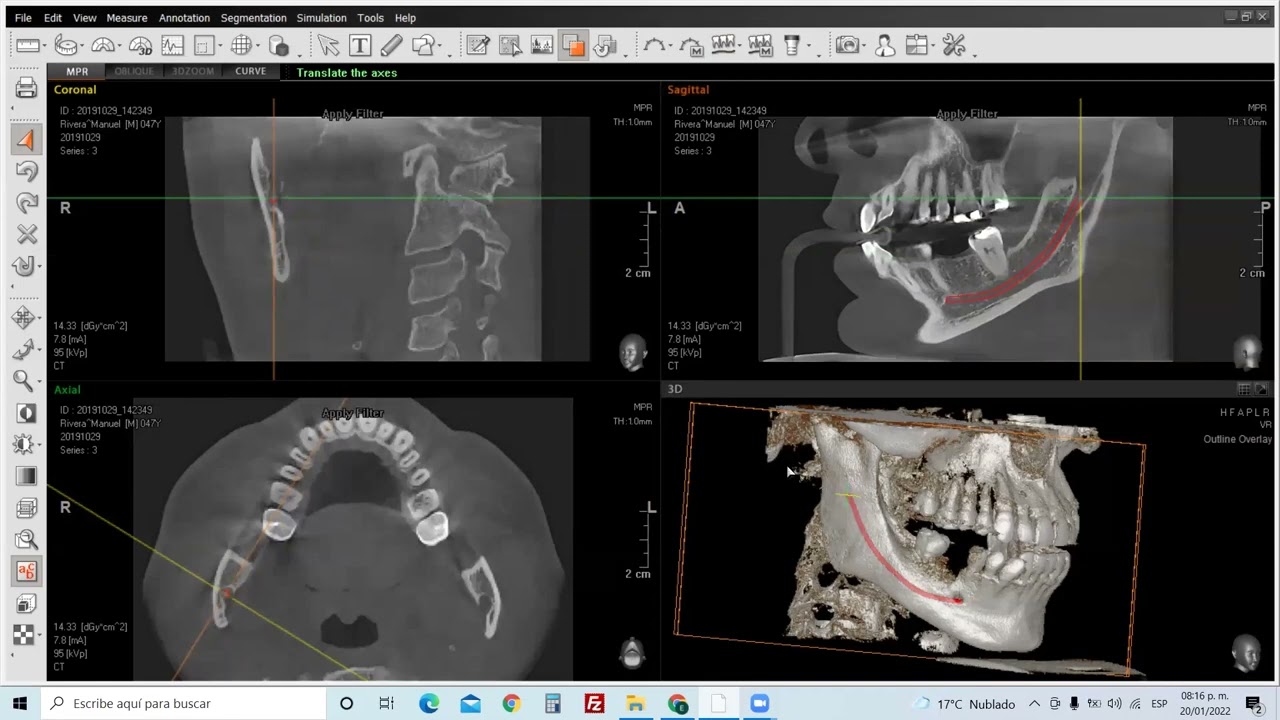
Task: Toggle the highlighted orange overlay tool
Action: (x=573, y=45)
